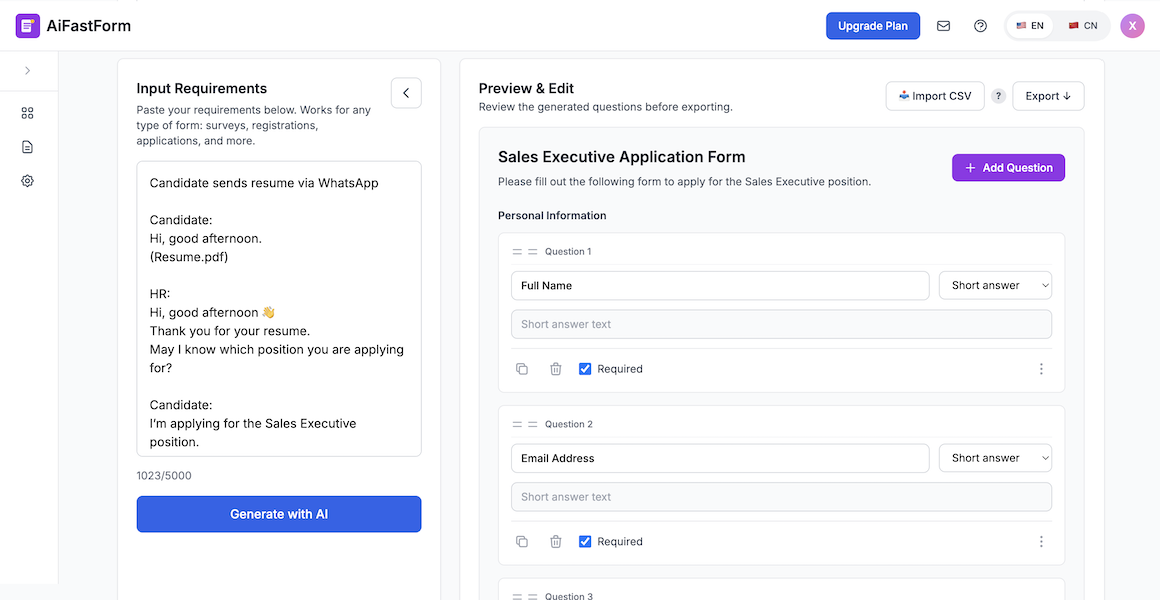Screen dimensions: 1160x600
Task: Uncheck Required on Question 2
Action: [x=584, y=541]
